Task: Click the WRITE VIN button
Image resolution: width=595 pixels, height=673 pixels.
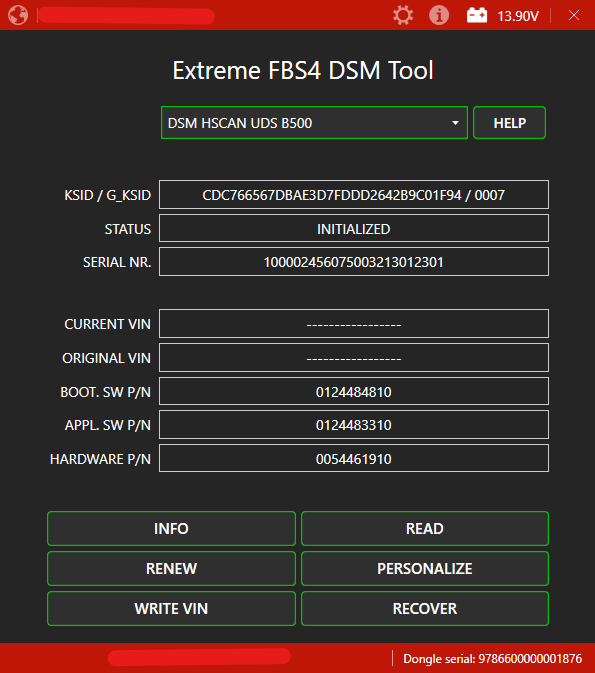Action: click(x=171, y=608)
